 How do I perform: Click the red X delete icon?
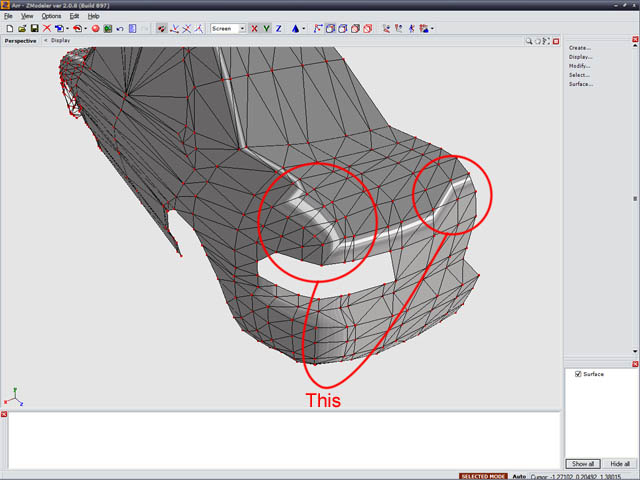click(47, 29)
